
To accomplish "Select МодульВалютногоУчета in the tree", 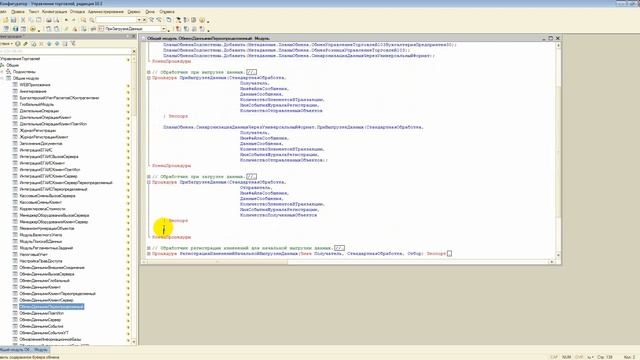I will (x=41, y=235).
